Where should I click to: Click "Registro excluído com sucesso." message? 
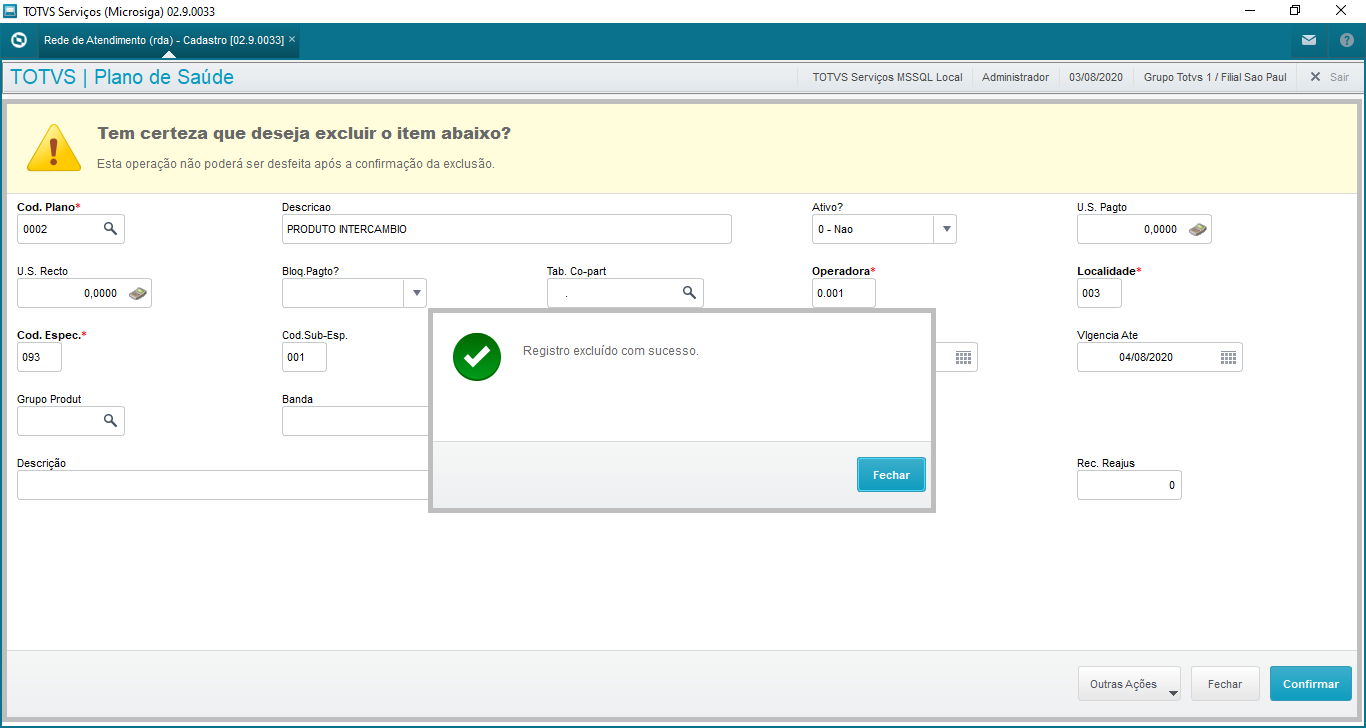click(x=611, y=351)
